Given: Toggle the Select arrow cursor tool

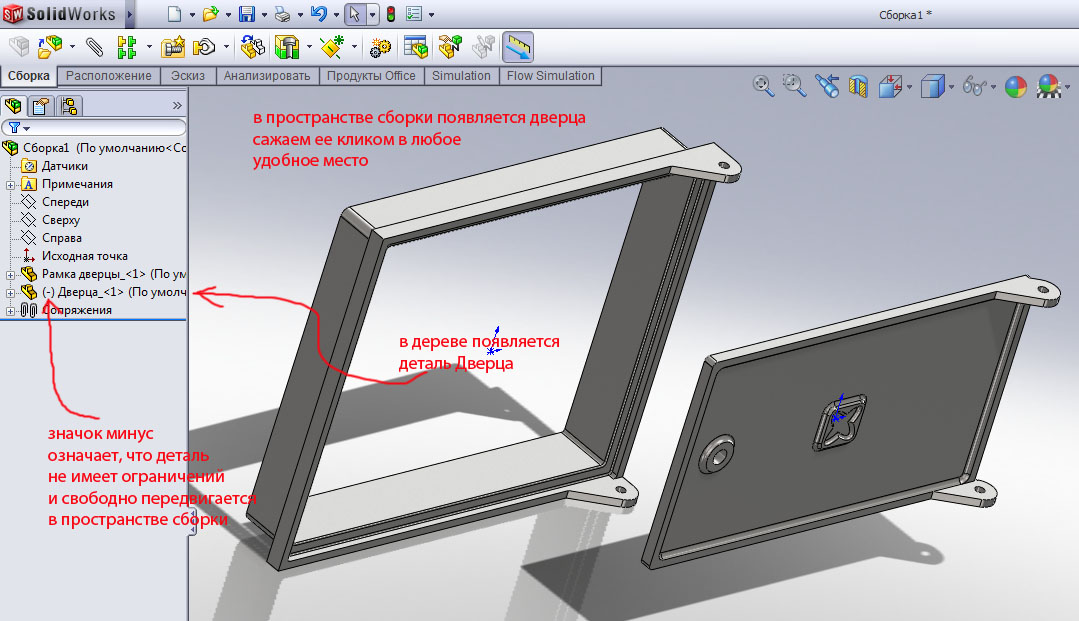Looking at the screenshot, I should [x=354, y=14].
